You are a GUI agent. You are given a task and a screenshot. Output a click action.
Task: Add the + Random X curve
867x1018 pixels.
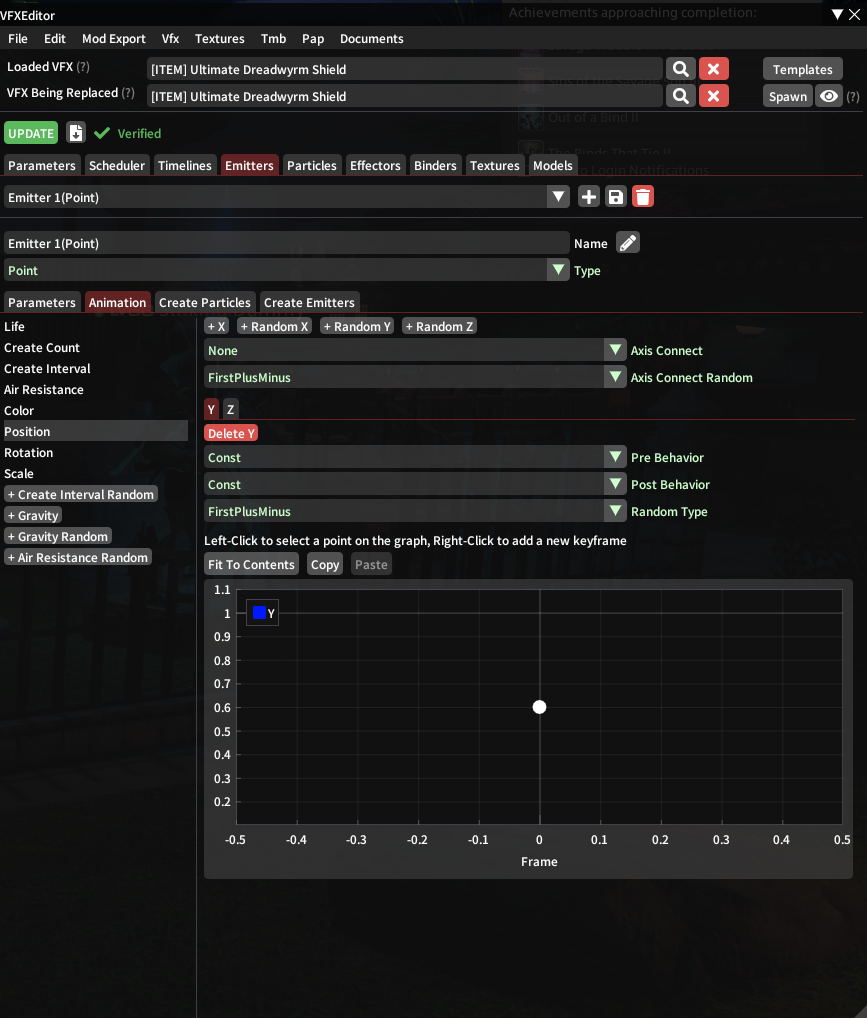click(x=274, y=326)
